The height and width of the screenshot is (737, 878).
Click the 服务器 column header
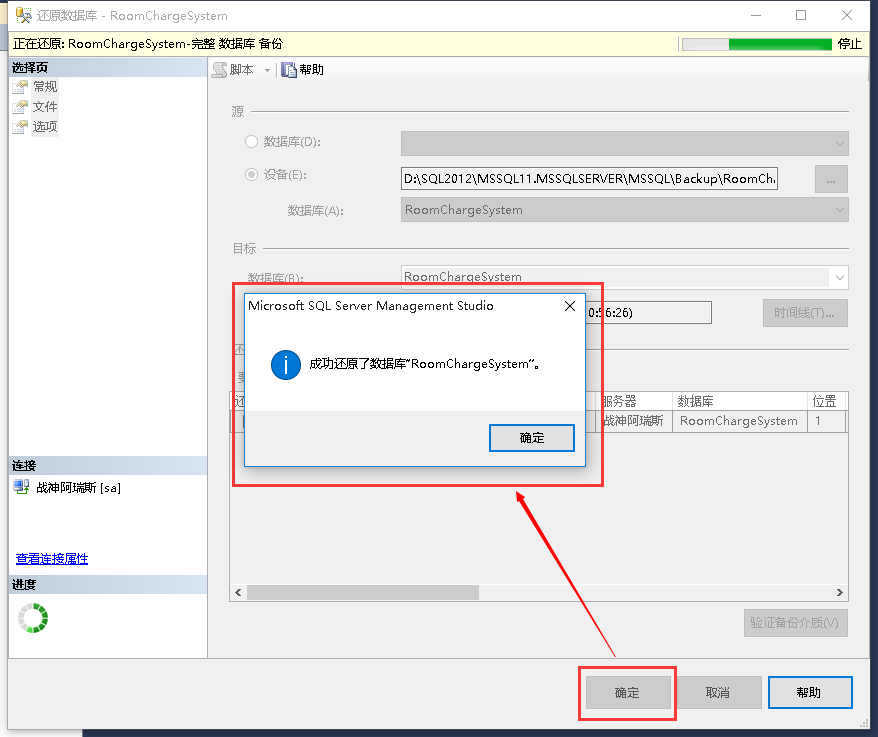tap(635, 401)
